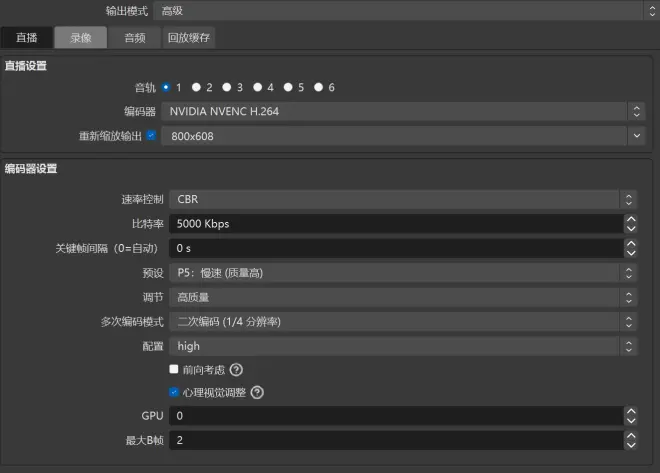660x473 pixels.
Task: Open the 输出模式 dropdown set to 高级
Action: (405, 11)
